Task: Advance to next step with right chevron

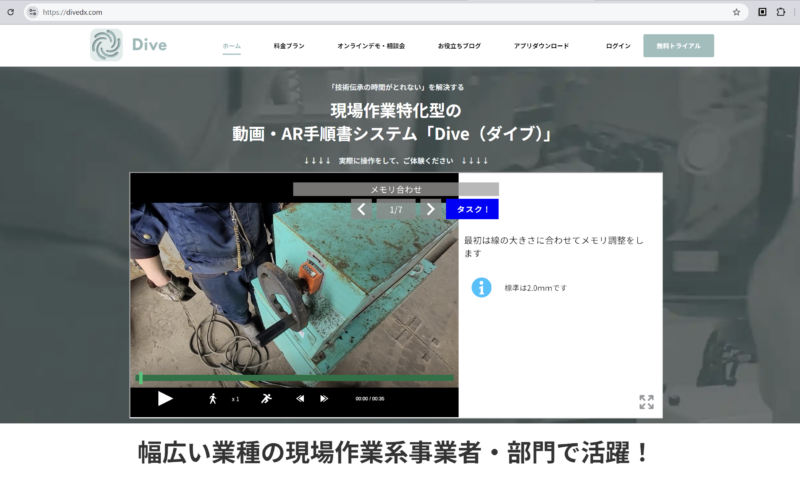Action: [430, 209]
